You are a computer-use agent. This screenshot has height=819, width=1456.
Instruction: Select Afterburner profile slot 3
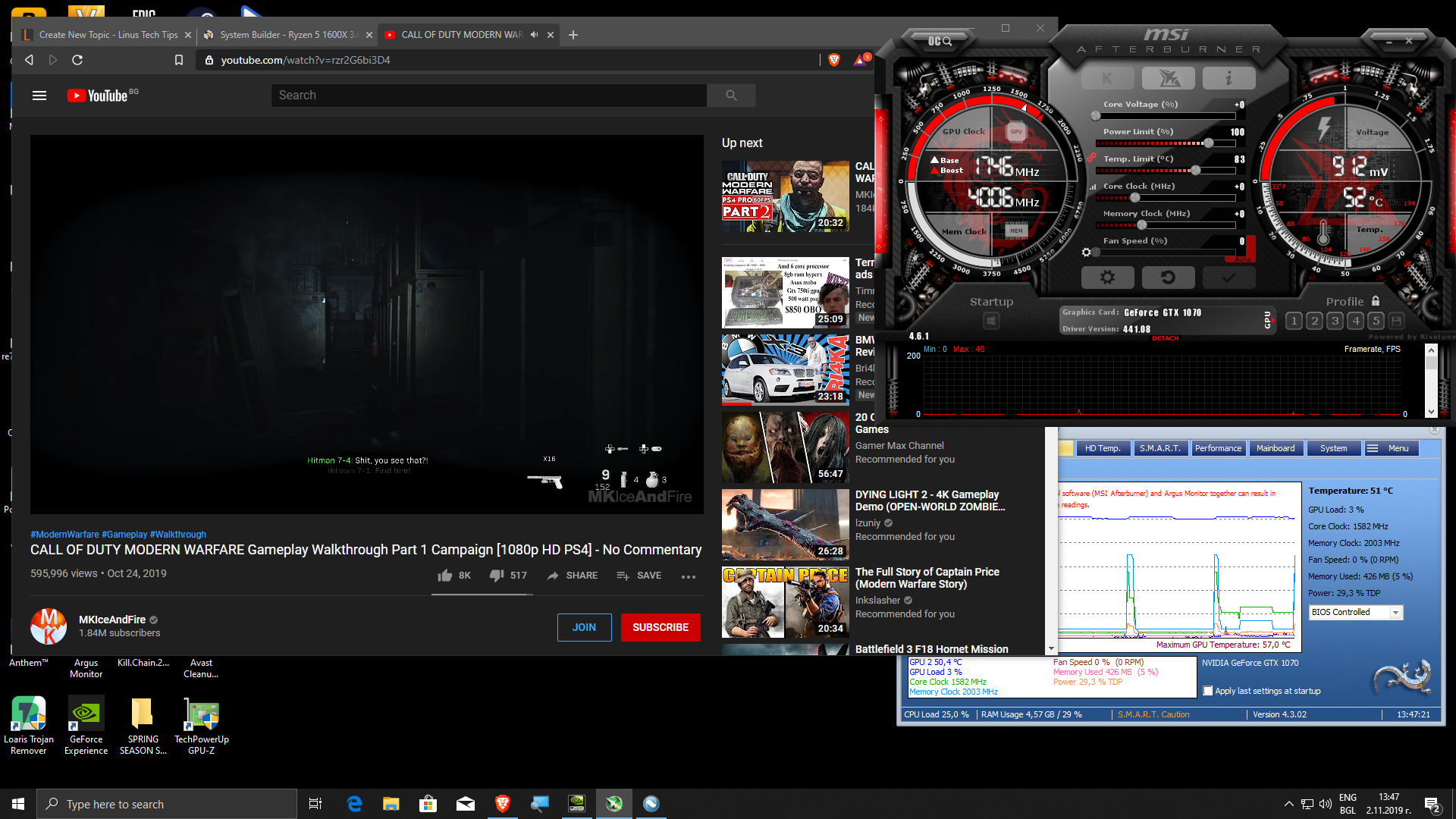click(1335, 321)
